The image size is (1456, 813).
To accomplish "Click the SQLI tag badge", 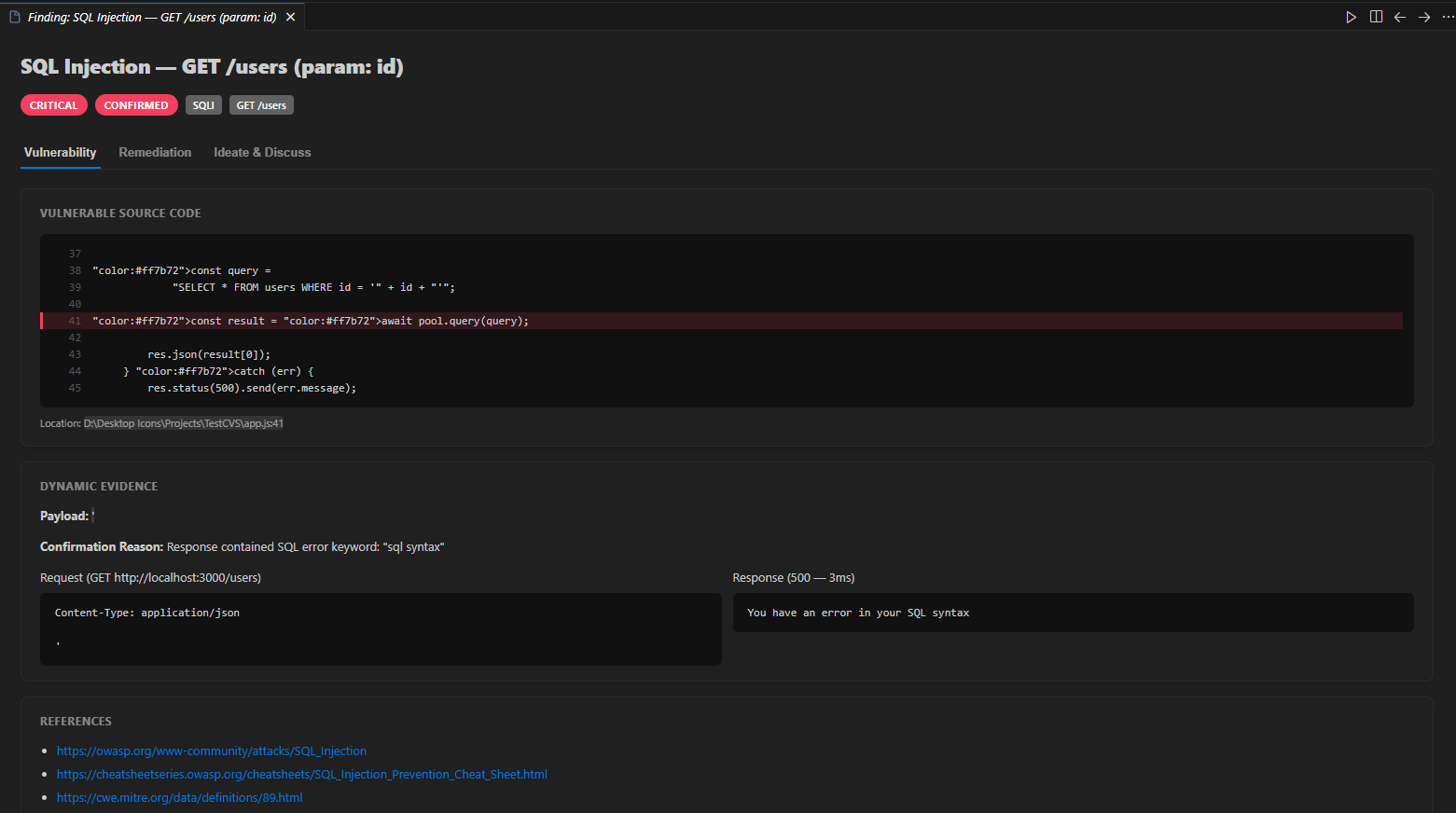I will coord(203,105).
